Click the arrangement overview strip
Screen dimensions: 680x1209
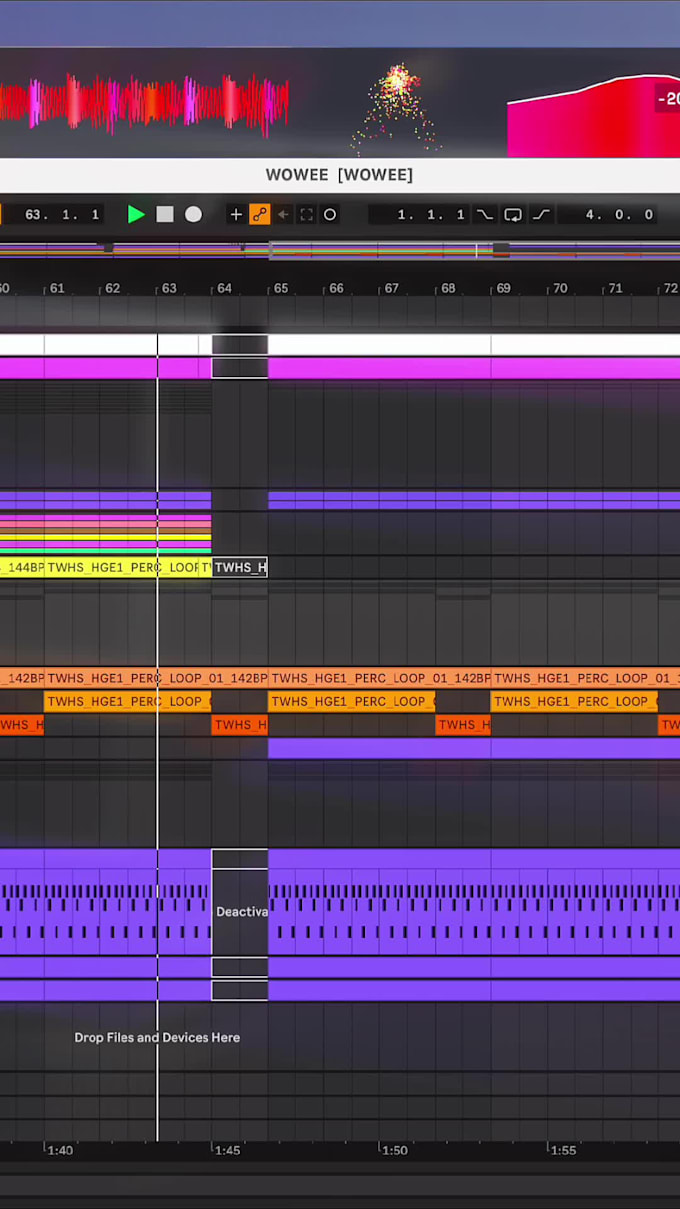point(340,249)
